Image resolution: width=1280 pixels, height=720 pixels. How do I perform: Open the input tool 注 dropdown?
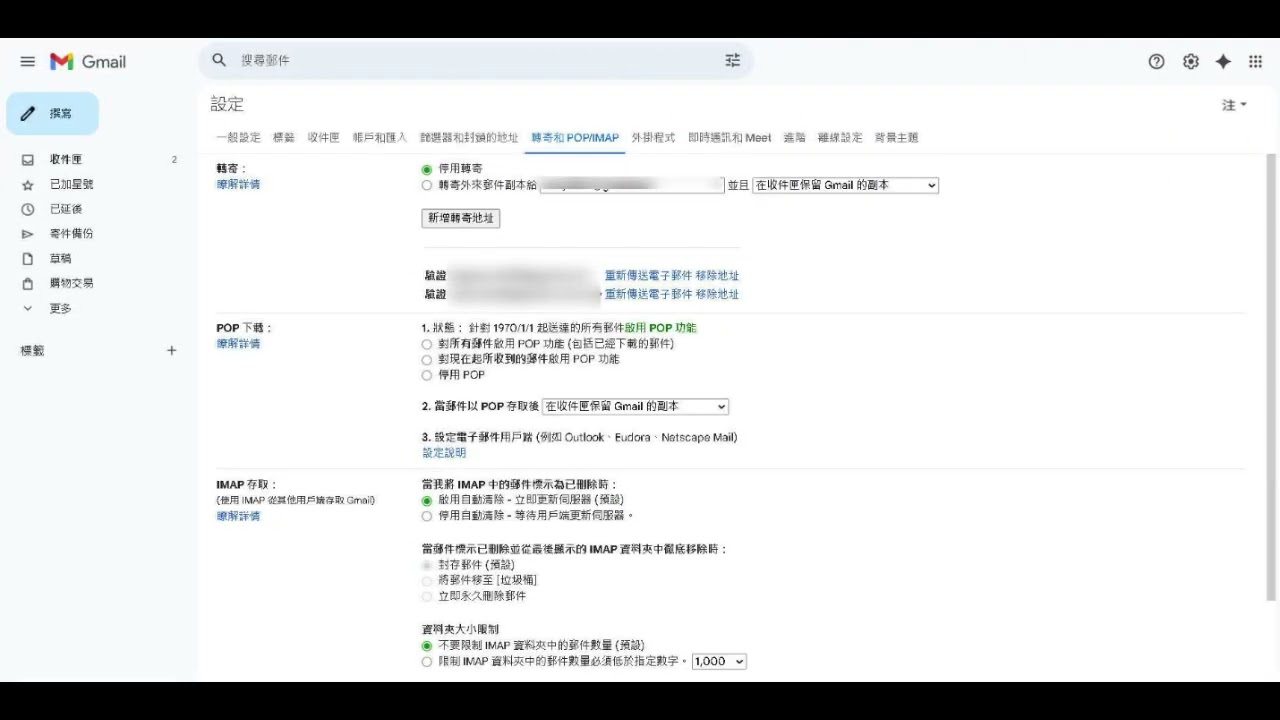point(1235,105)
